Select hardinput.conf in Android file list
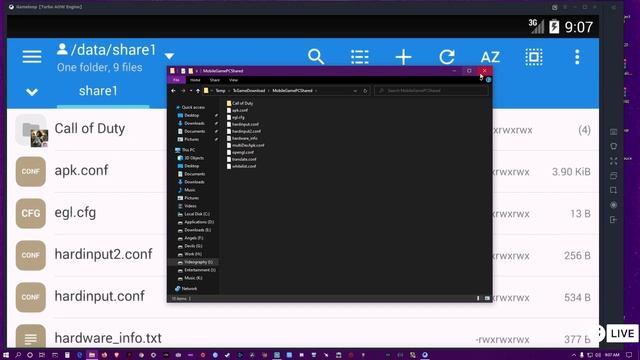Screen dimensions: 640x360 [99, 296]
